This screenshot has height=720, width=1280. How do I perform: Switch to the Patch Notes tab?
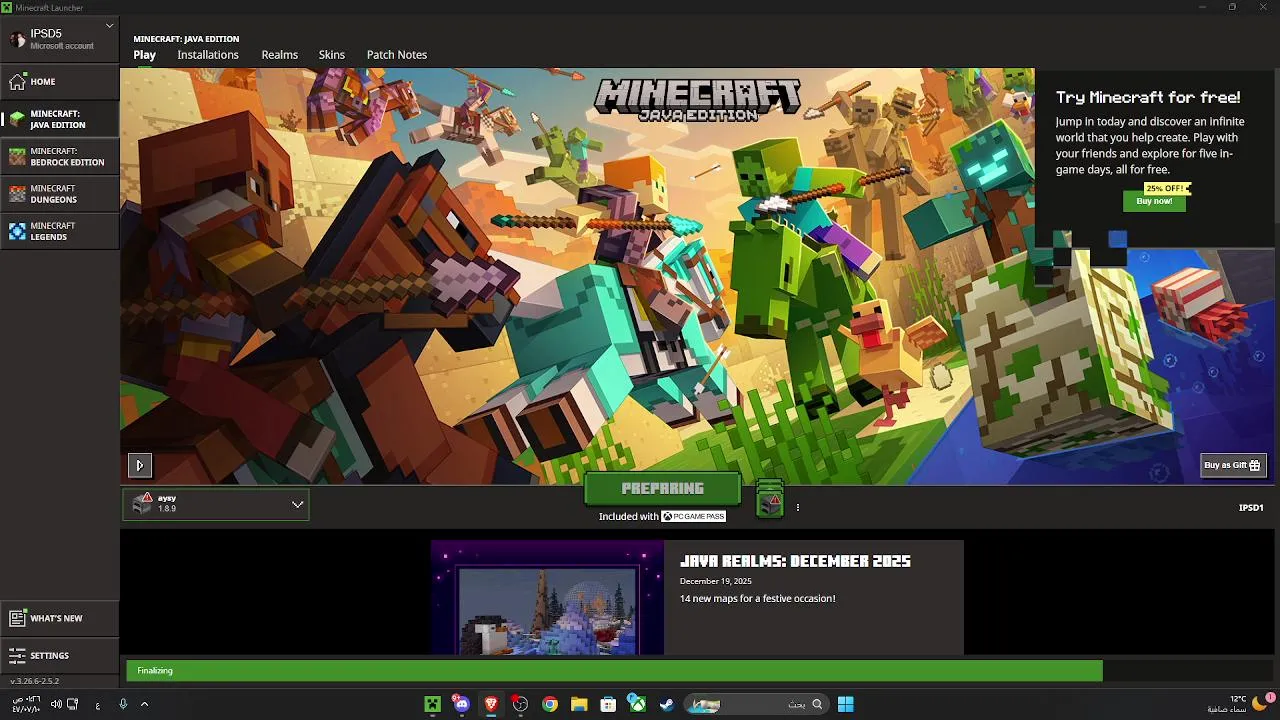pyautogui.click(x=397, y=55)
